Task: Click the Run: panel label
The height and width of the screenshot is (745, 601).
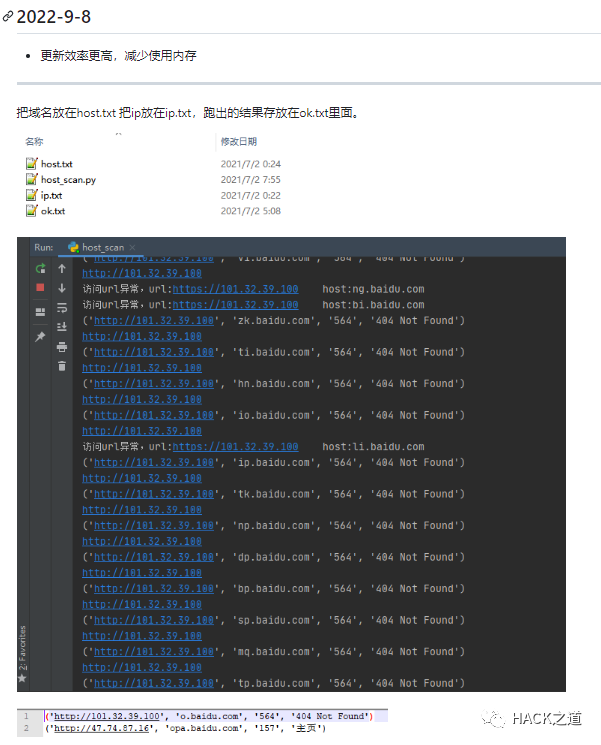Action: click(44, 248)
